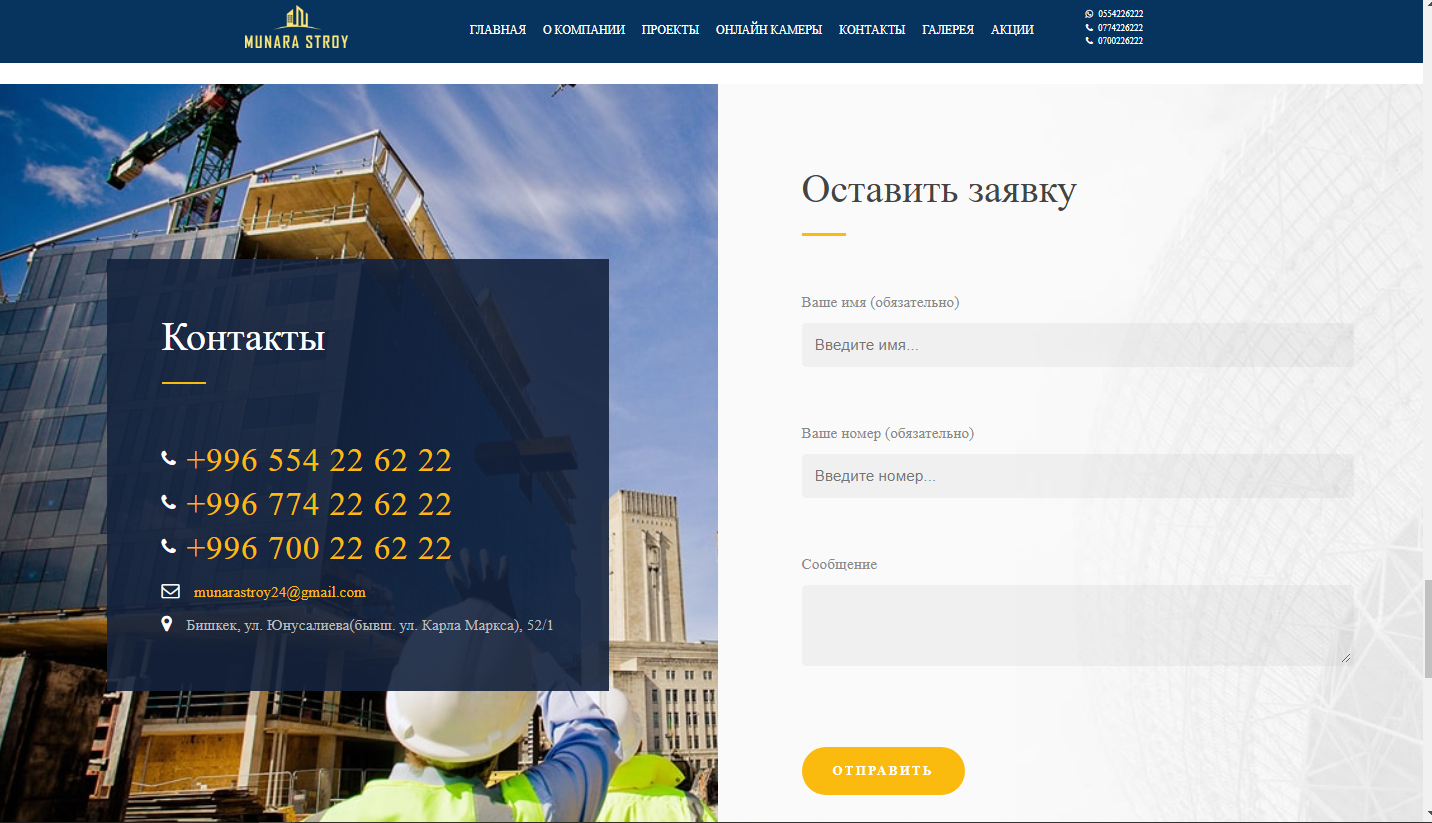The width and height of the screenshot is (1432, 823).
Task: Click the envelope icon beside the email
Action: click(170, 592)
